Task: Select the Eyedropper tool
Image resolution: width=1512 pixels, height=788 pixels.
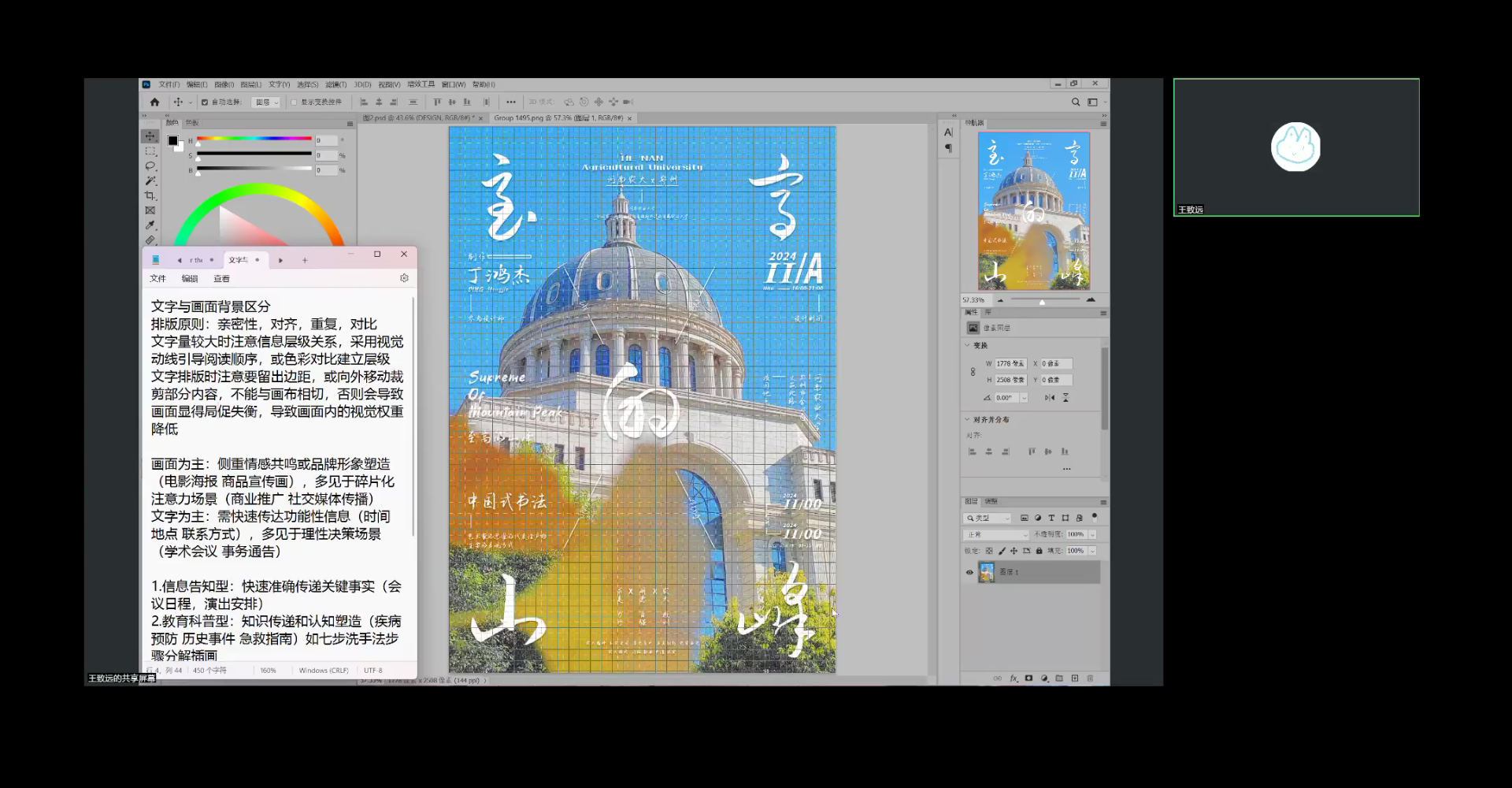Action: point(150,225)
